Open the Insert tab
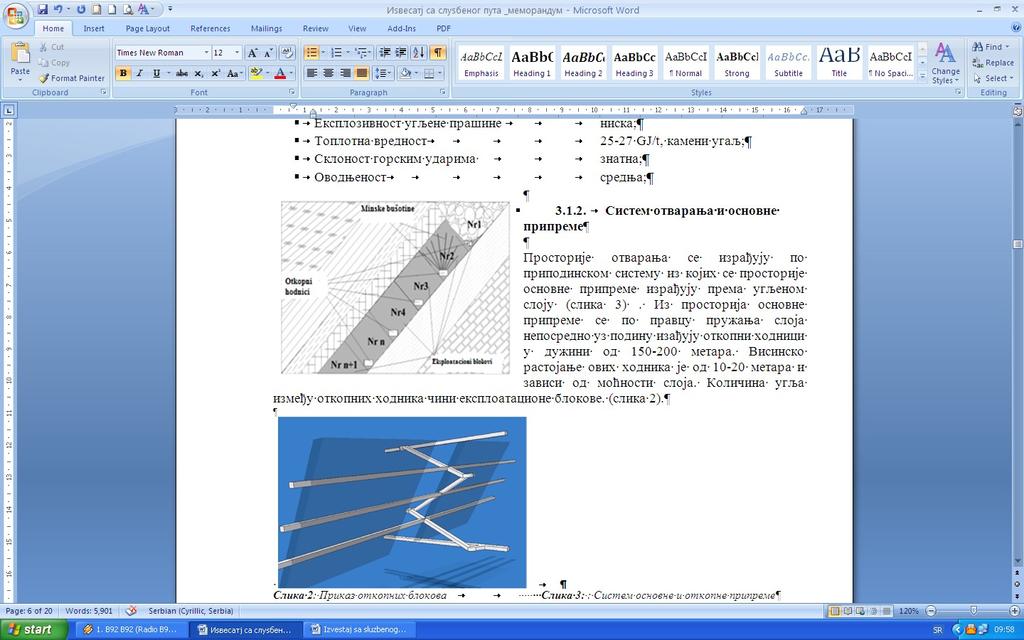 94,29
